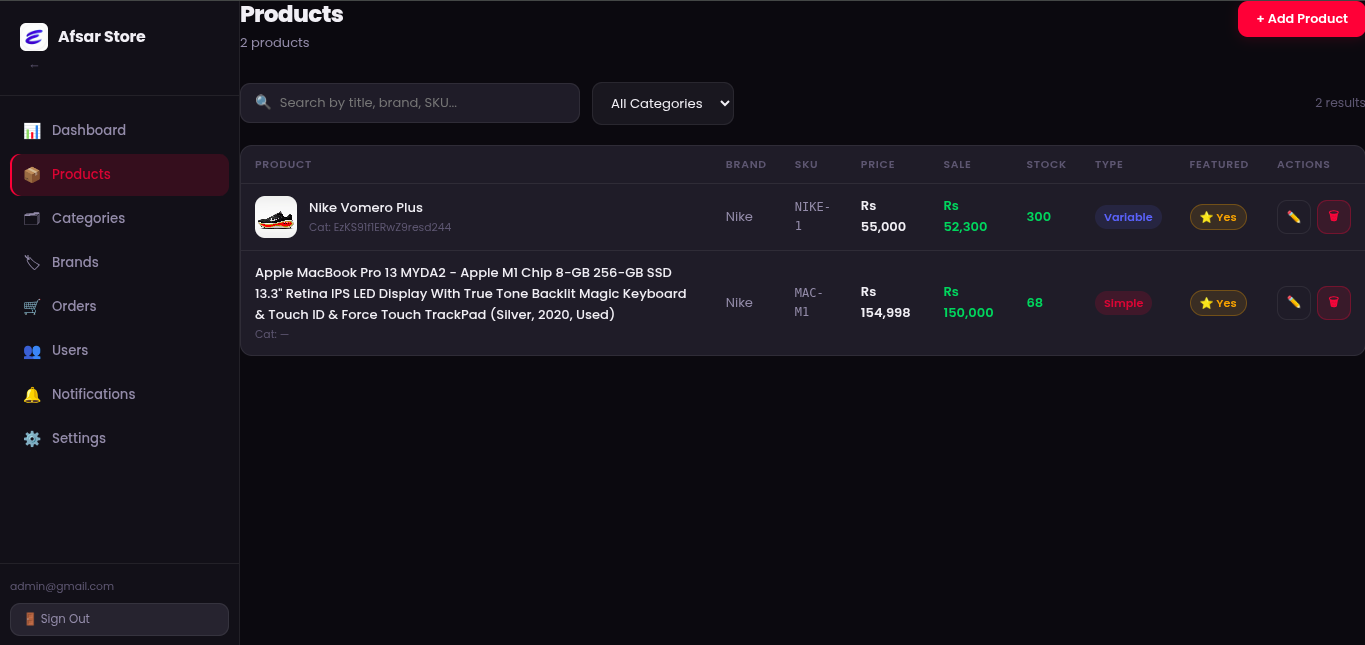This screenshot has height=645, width=1365.
Task: Click the Cat: EzKS91f1ERwZ9resd244 text
Action: [380, 227]
